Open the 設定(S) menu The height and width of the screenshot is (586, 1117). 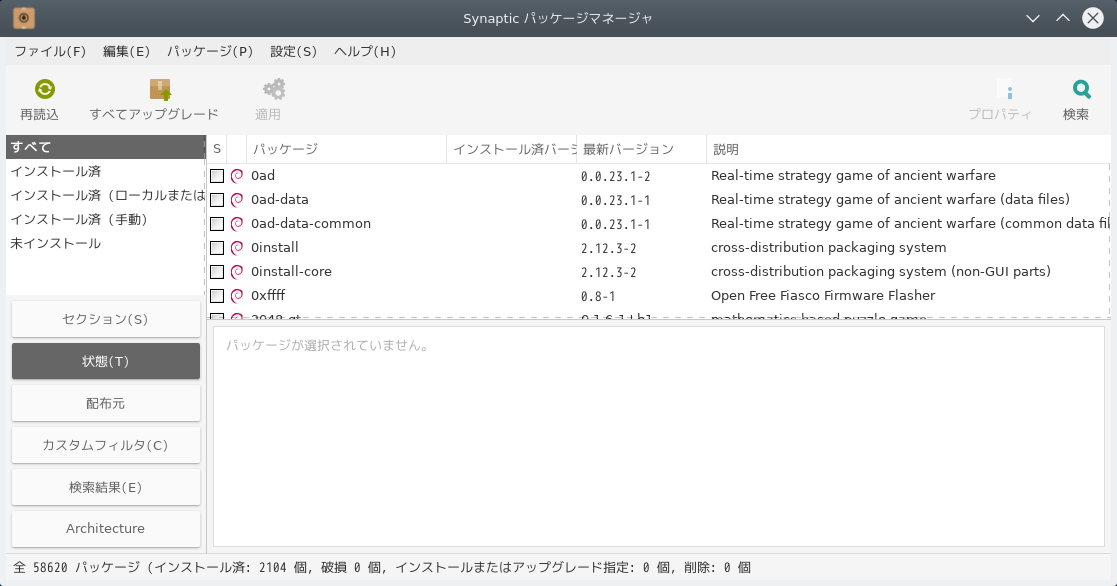click(x=293, y=51)
